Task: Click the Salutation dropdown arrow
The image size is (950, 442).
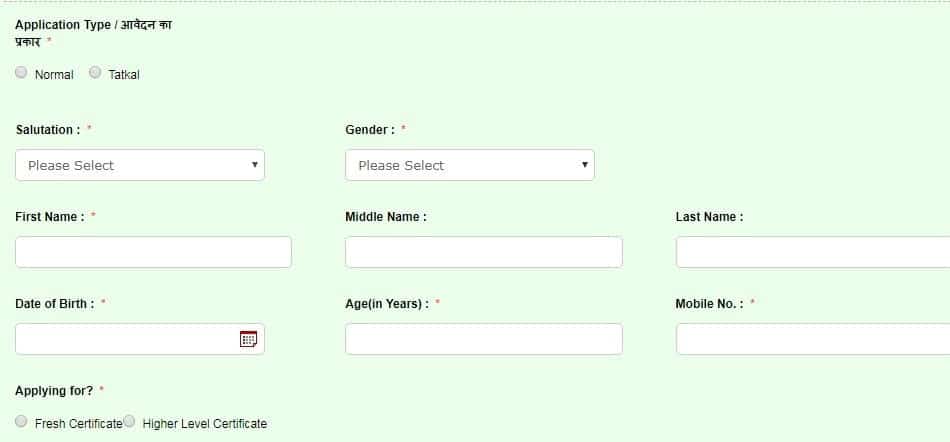Action: (255, 165)
